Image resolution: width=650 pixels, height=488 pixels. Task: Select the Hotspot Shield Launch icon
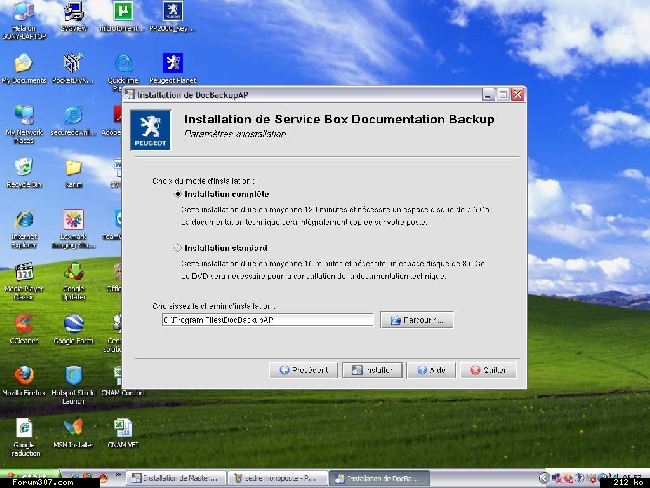73,386
